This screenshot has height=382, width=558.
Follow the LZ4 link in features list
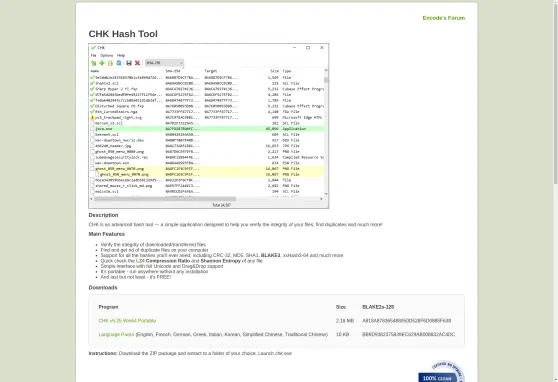click(x=140, y=261)
